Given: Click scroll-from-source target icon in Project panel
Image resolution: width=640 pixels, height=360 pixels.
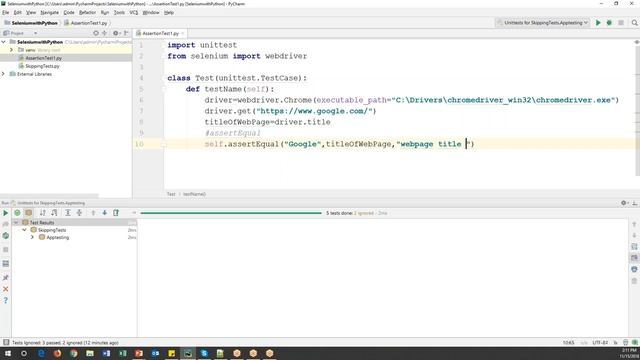Looking at the screenshot, I should 96,33.
